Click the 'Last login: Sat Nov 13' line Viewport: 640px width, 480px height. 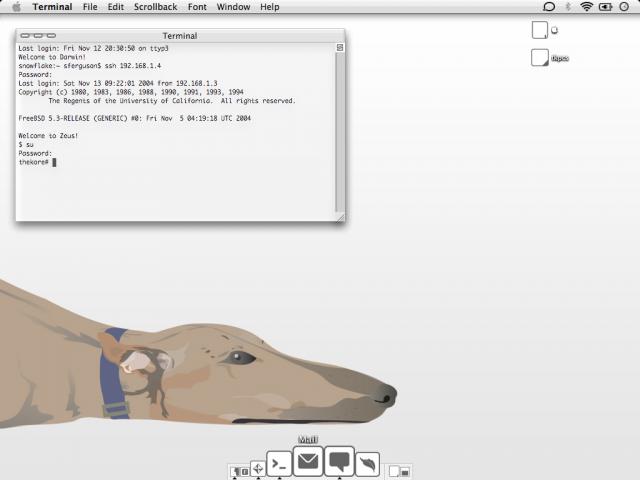[x=118, y=83]
